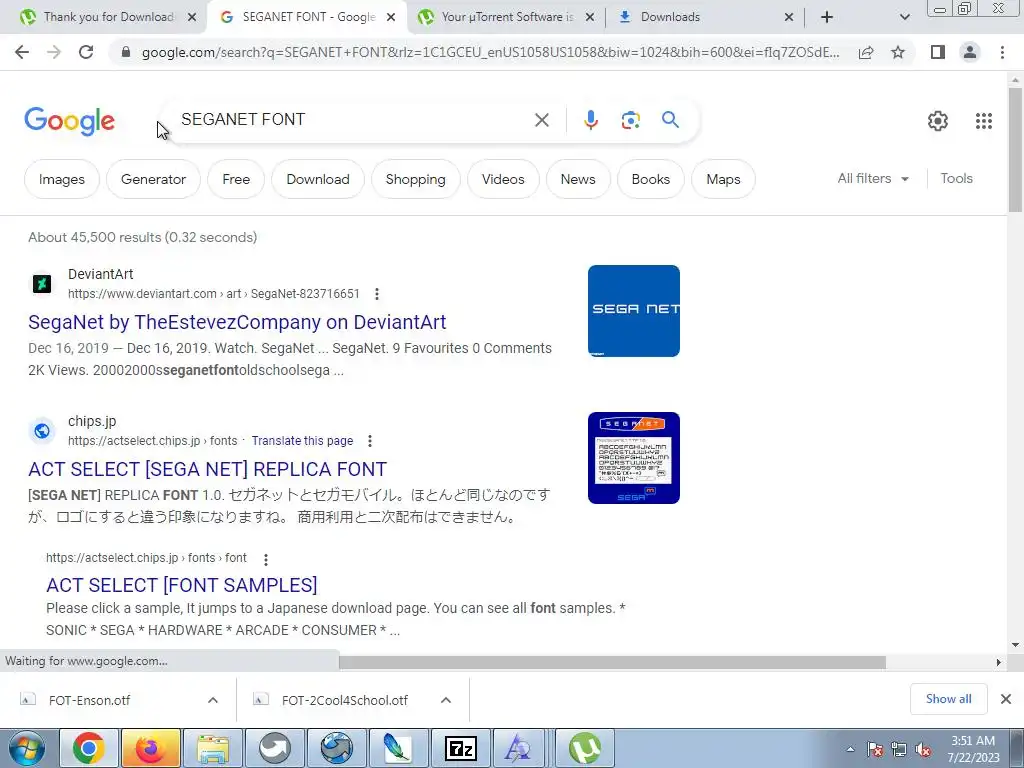
Task: Open File Explorer from the taskbar
Action: click(212, 748)
